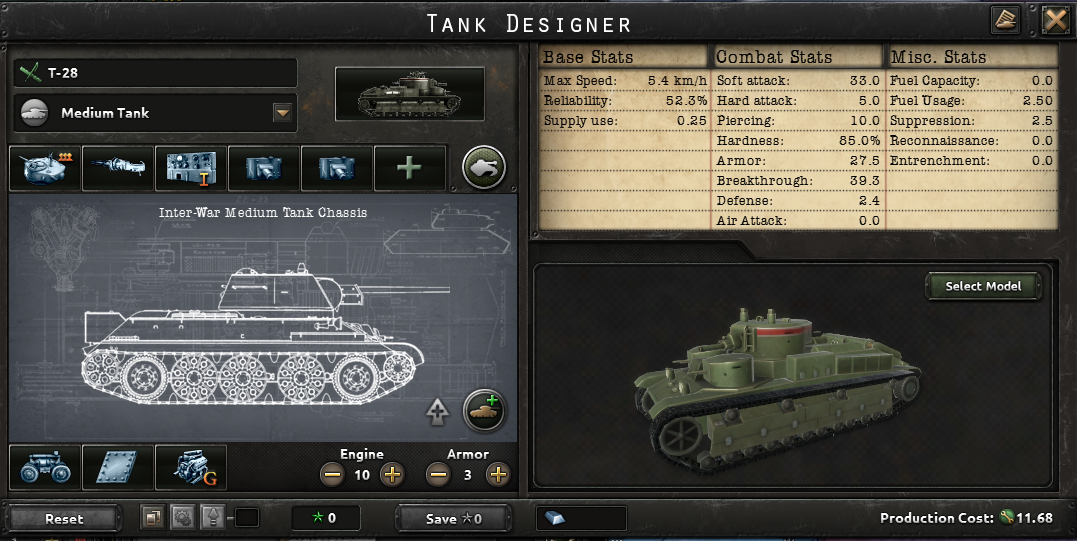The height and width of the screenshot is (541, 1077).
Task: Select the main turret module slot
Action: 45,168
